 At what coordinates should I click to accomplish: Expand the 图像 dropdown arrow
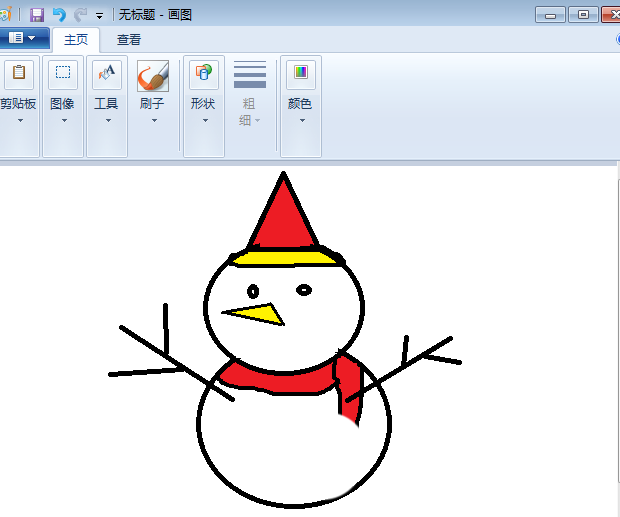64,120
